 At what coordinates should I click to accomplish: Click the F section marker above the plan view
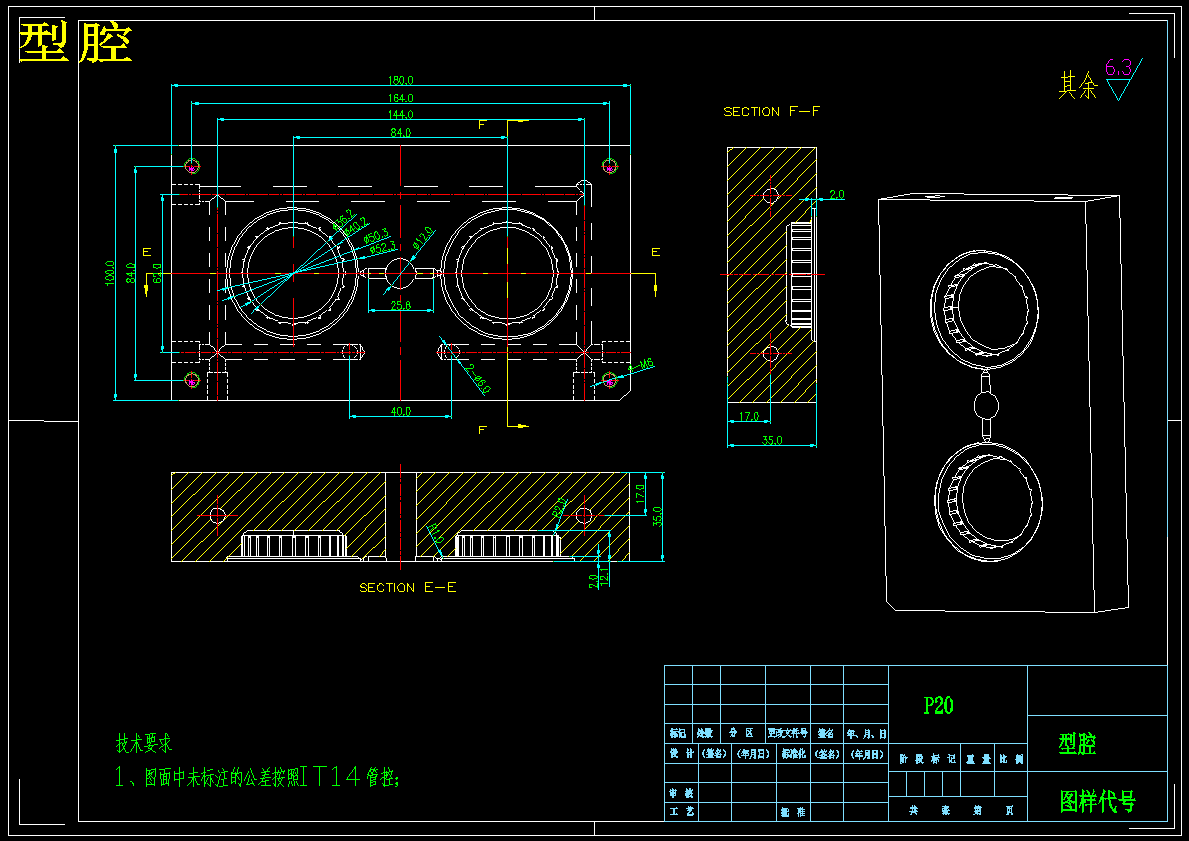(x=482, y=125)
